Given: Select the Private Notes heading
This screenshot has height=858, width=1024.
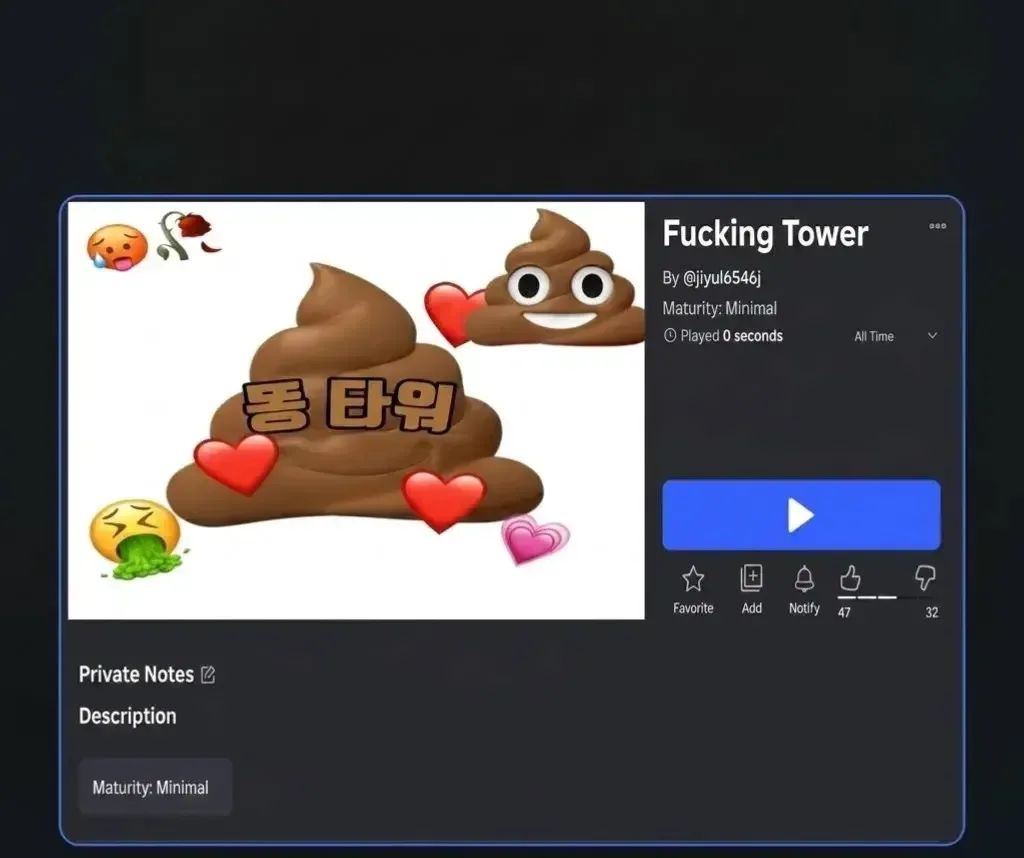Looking at the screenshot, I should (136, 675).
